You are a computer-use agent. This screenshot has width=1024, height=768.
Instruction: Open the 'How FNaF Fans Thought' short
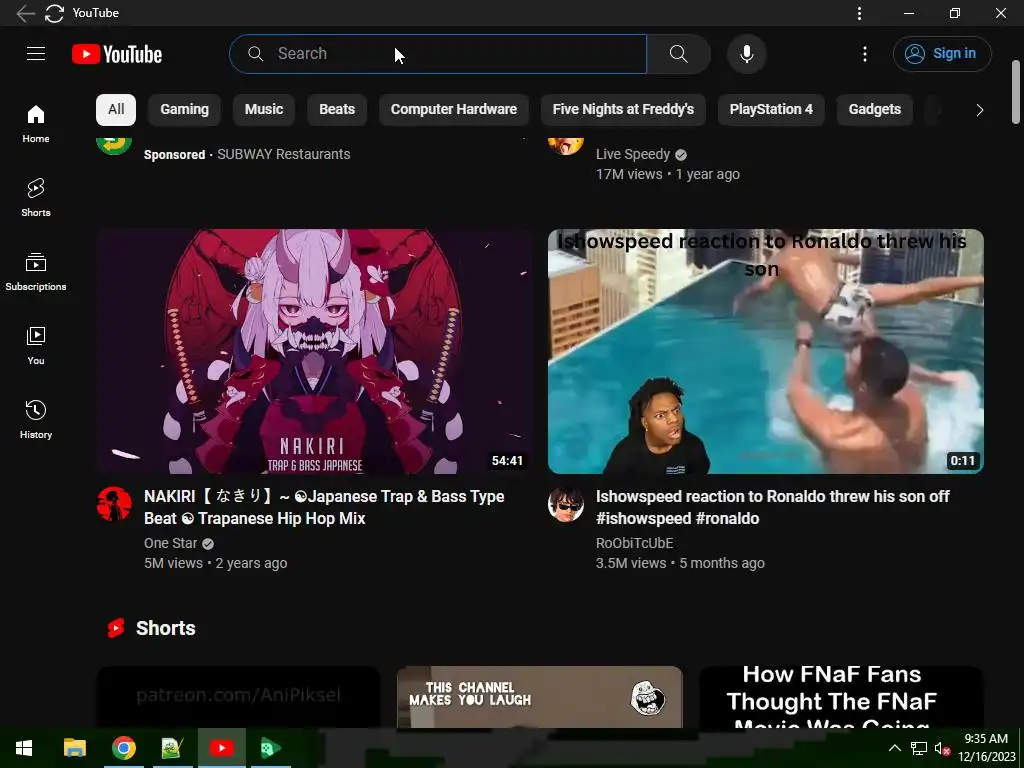(x=841, y=697)
